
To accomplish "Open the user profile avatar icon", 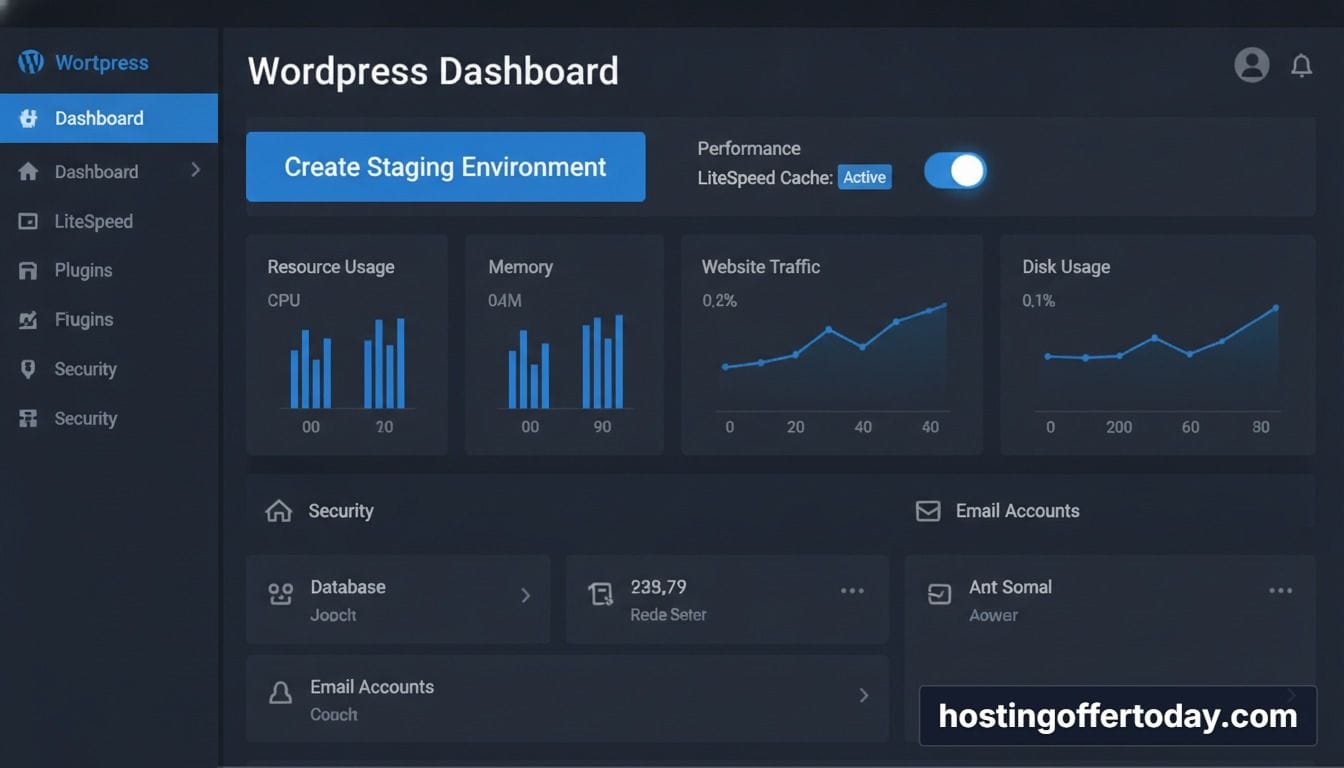I will coord(1252,65).
